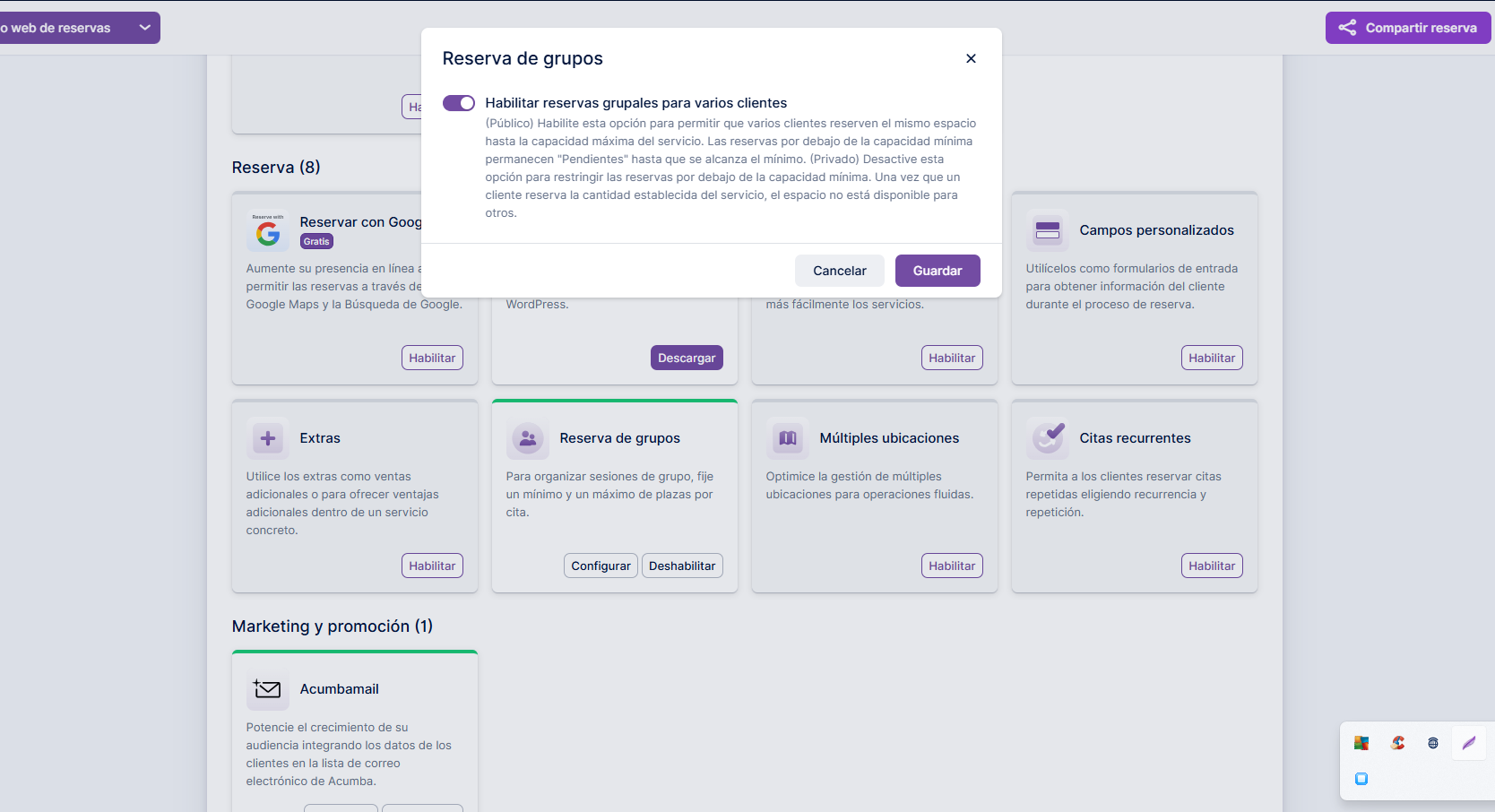
Task: Disable the Reserva de grupos feature
Action: pyautogui.click(x=681, y=566)
